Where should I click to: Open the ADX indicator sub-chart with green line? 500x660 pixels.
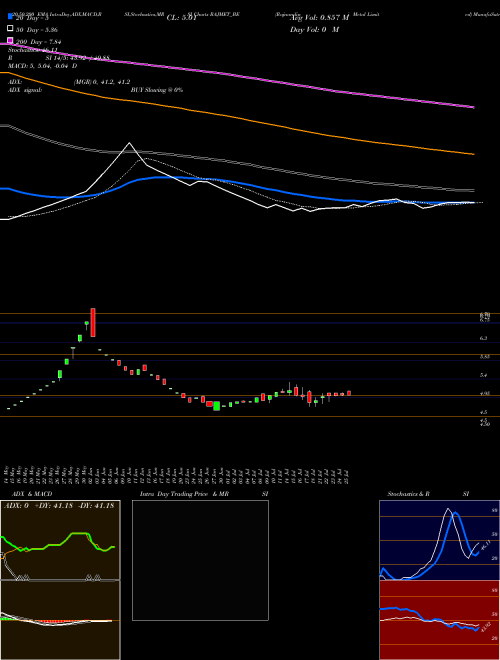click(x=60, y=540)
